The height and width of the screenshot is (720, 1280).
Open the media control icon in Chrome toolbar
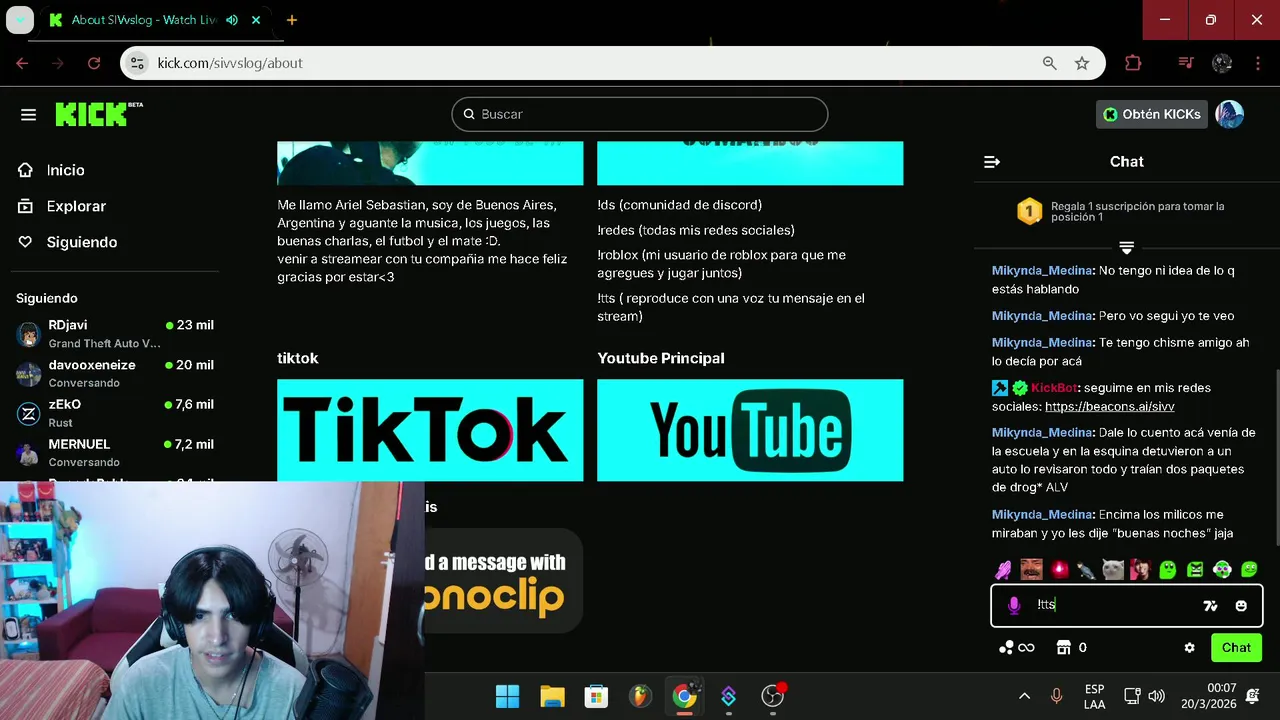point(1186,63)
